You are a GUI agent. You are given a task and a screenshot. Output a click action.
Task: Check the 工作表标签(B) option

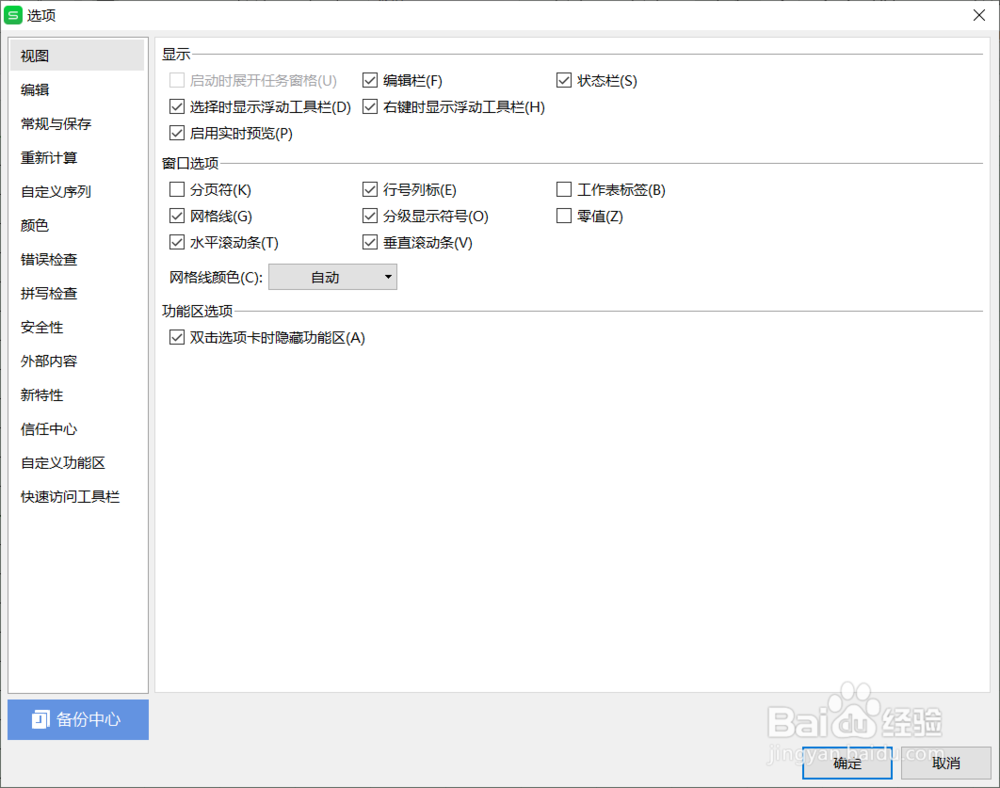pyautogui.click(x=564, y=189)
